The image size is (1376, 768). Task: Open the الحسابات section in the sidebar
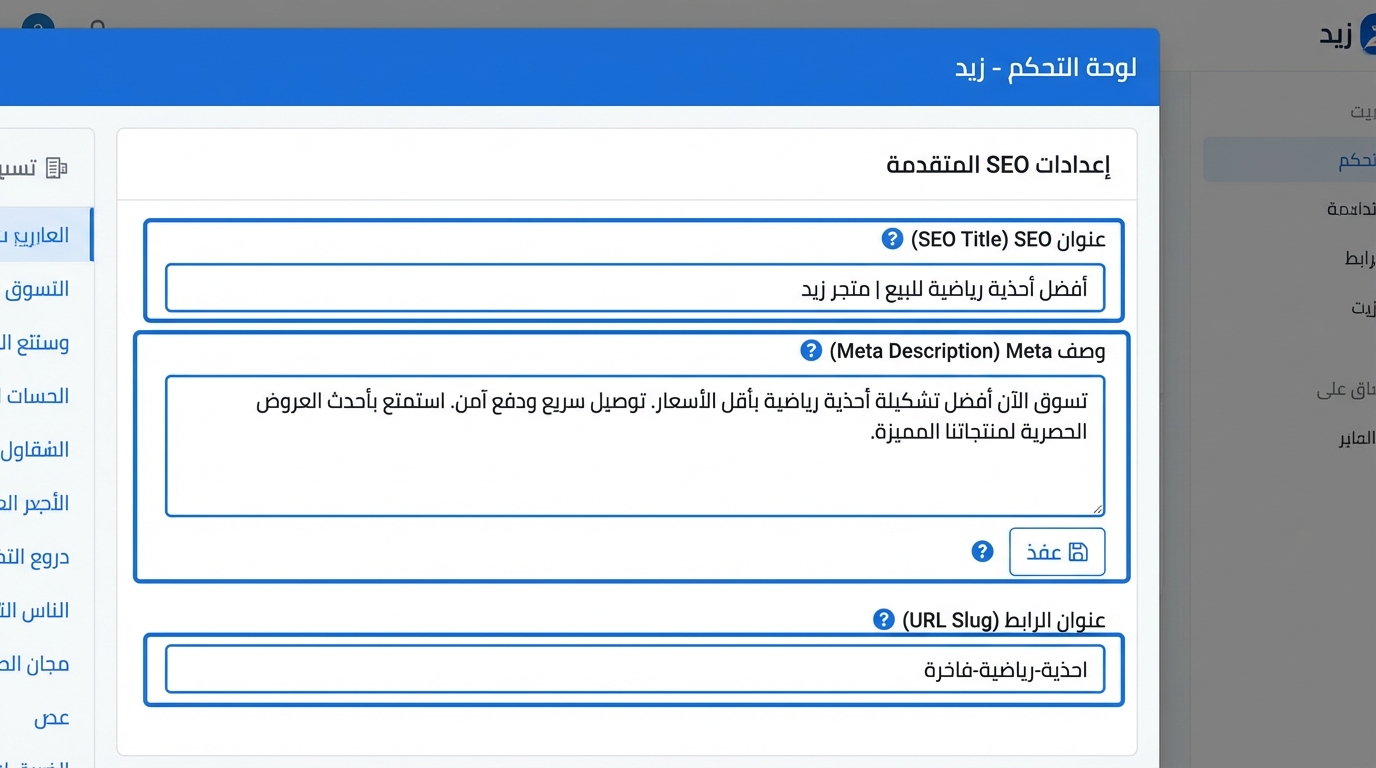(38, 396)
